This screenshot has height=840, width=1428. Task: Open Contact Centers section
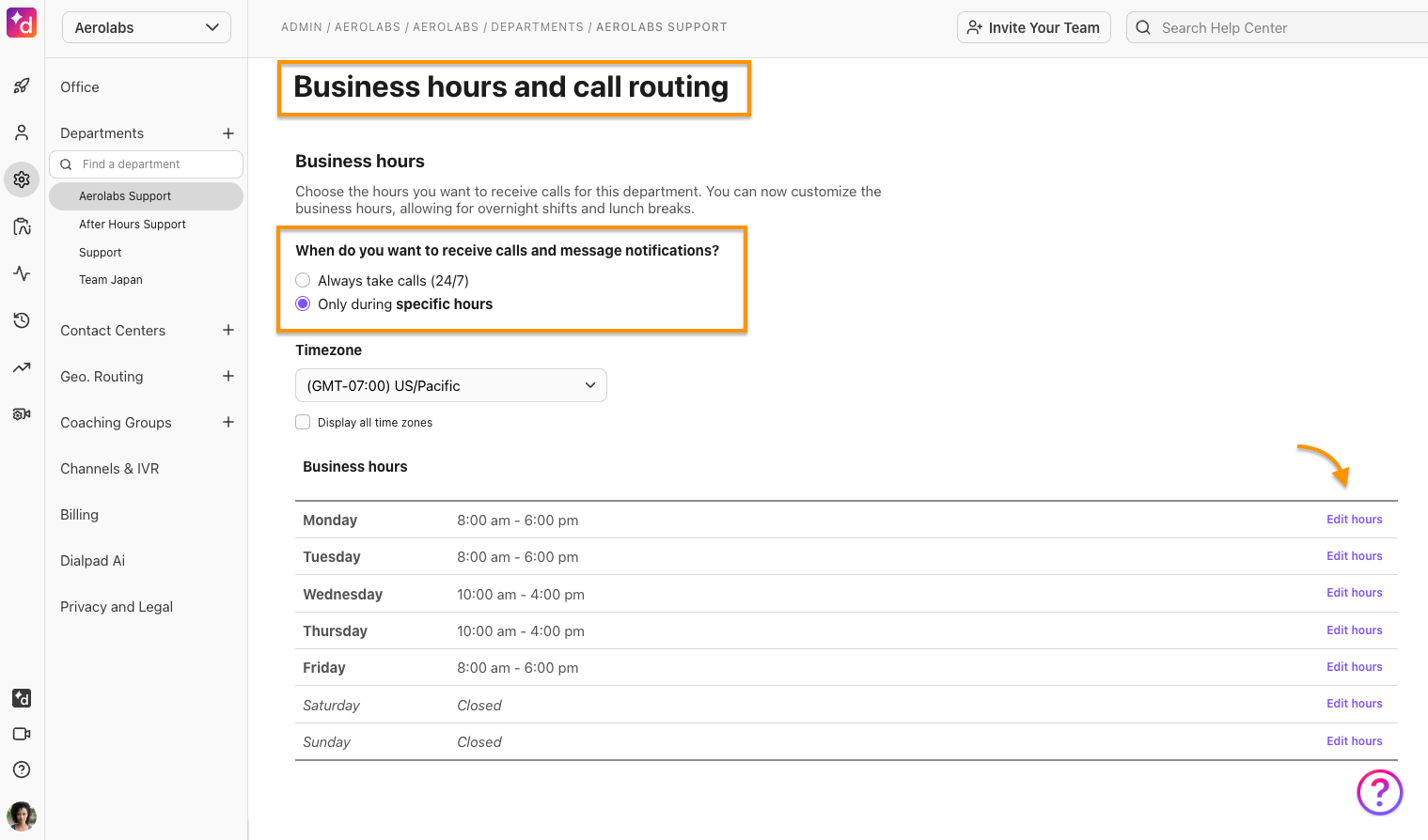113,330
